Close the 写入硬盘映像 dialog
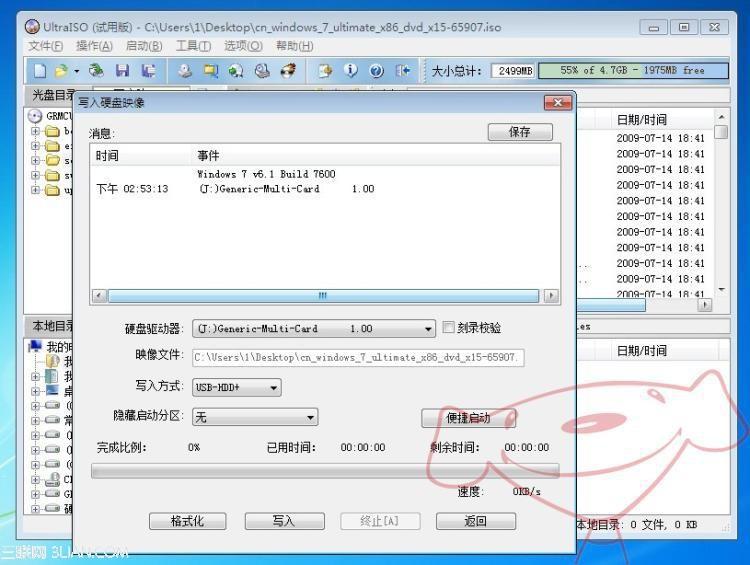This screenshot has width=750, height=565. [x=558, y=102]
